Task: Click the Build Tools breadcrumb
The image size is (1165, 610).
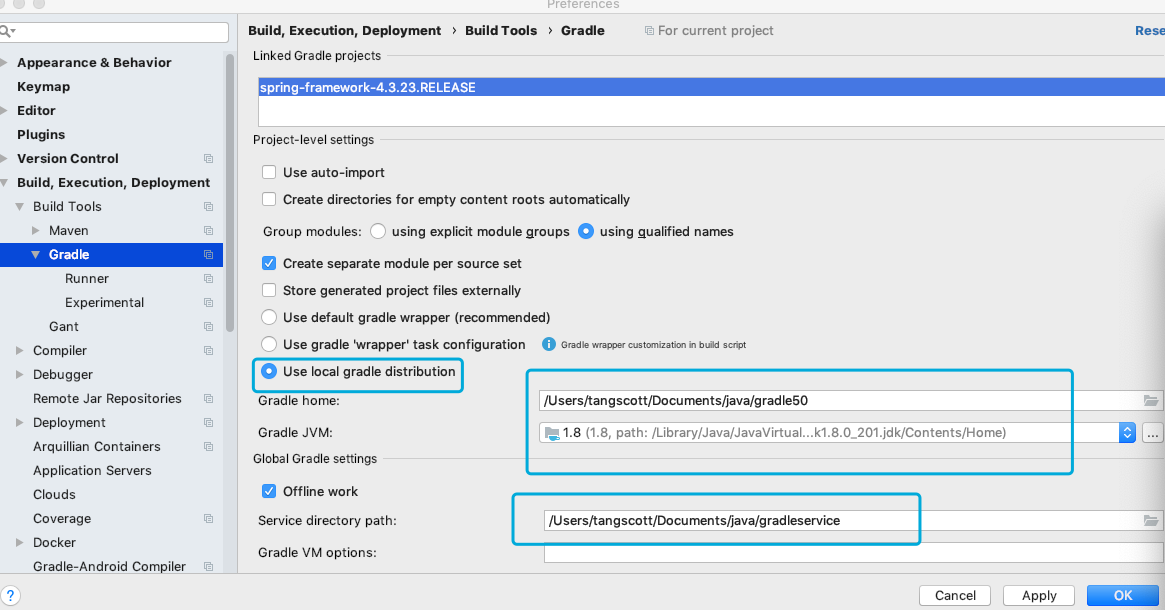Action: pos(501,30)
